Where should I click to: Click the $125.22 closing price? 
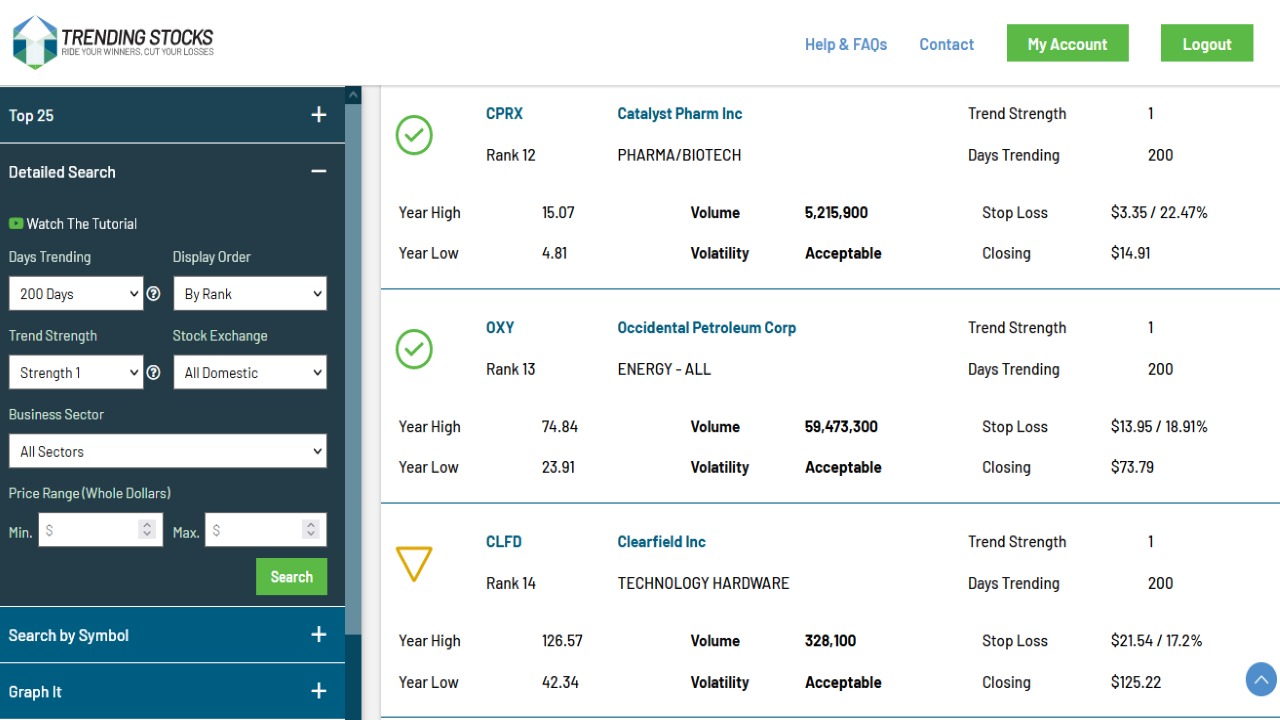(x=1136, y=682)
